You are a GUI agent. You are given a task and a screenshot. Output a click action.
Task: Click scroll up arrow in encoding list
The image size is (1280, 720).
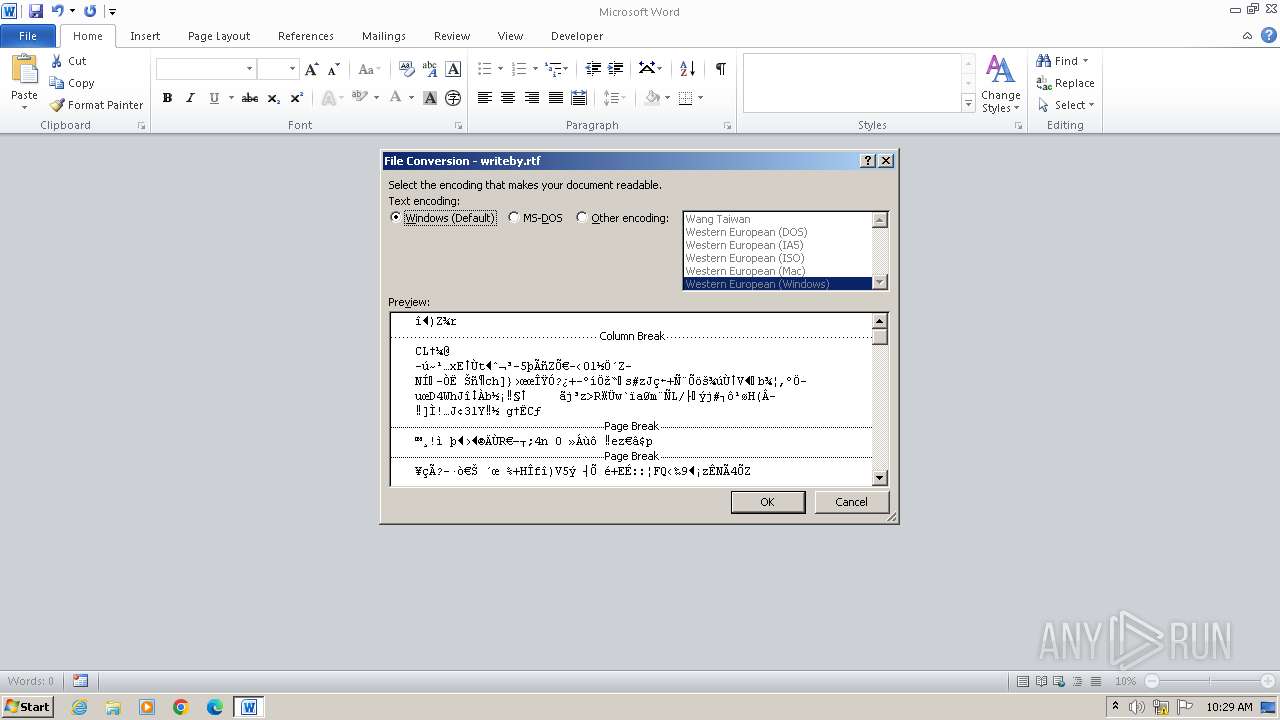point(880,220)
